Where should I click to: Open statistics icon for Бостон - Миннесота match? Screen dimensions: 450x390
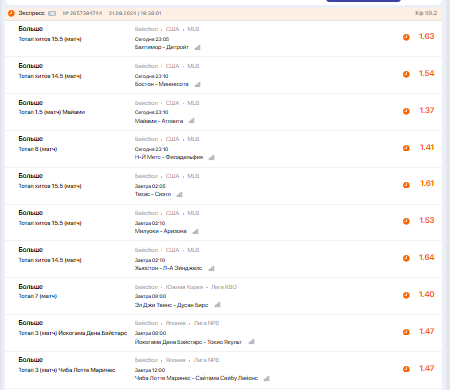198,84
